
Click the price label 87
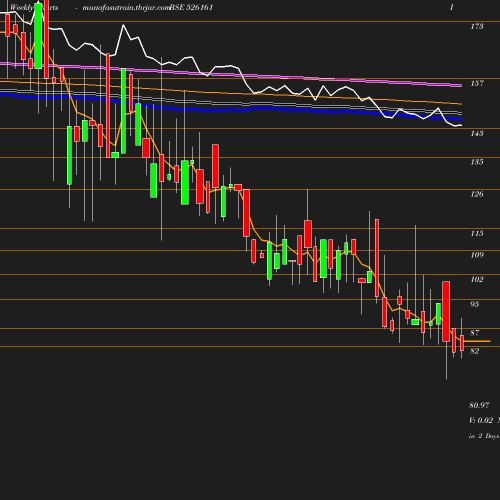click(475, 333)
